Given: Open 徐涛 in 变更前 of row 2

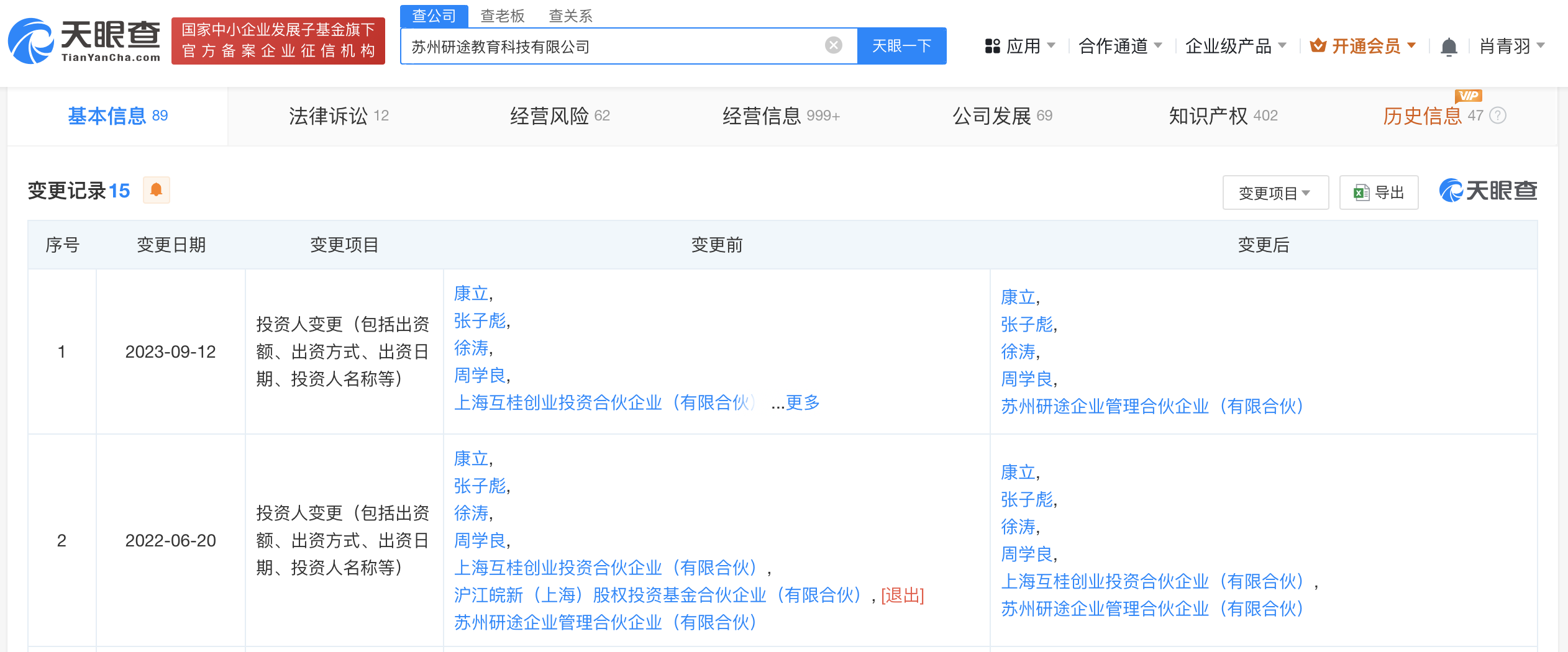Looking at the screenshot, I should [471, 513].
